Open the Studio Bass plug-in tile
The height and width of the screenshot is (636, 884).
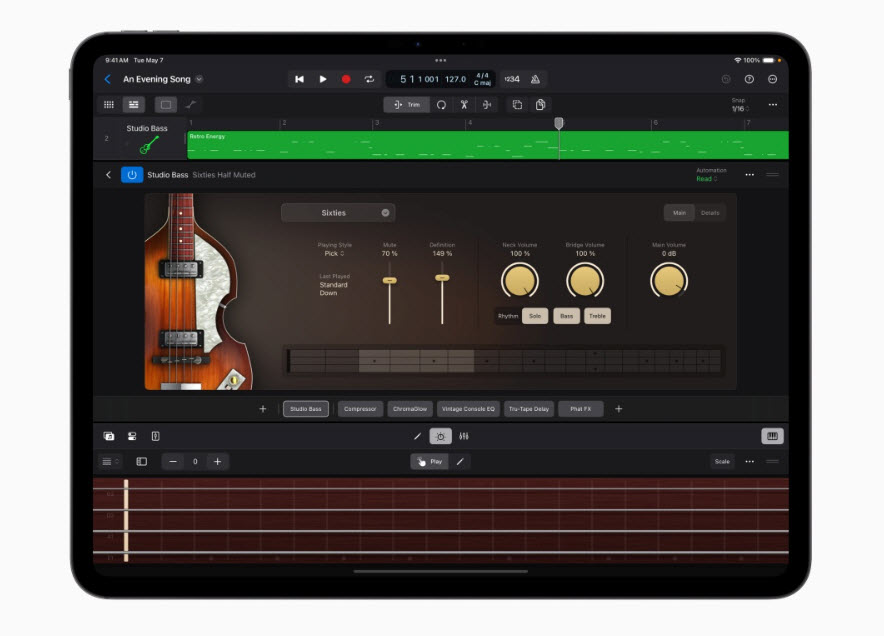point(306,409)
